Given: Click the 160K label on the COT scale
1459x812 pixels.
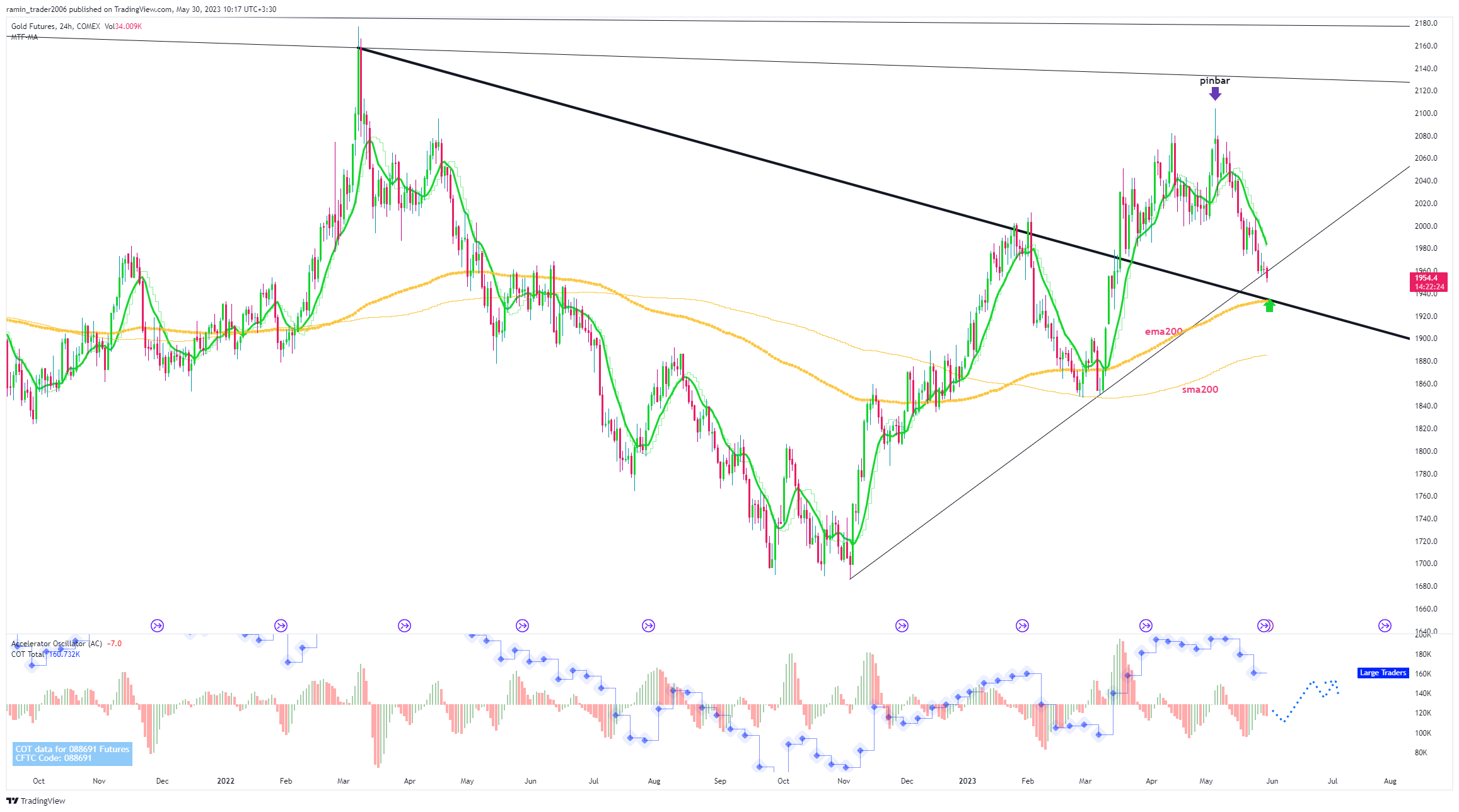Looking at the screenshot, I should (1422, 674).
